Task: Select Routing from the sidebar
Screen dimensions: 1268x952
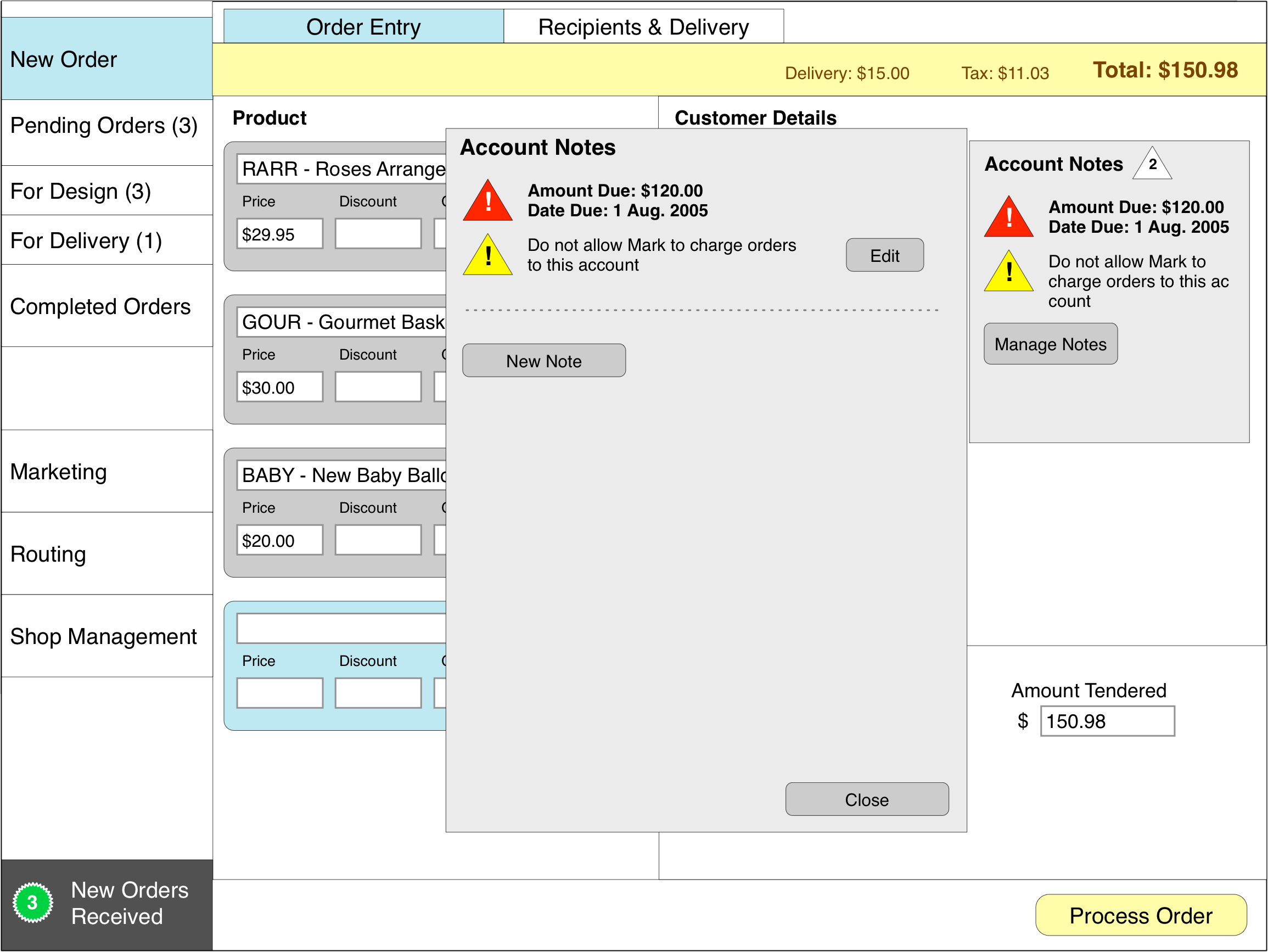Action: click(48, 554)
